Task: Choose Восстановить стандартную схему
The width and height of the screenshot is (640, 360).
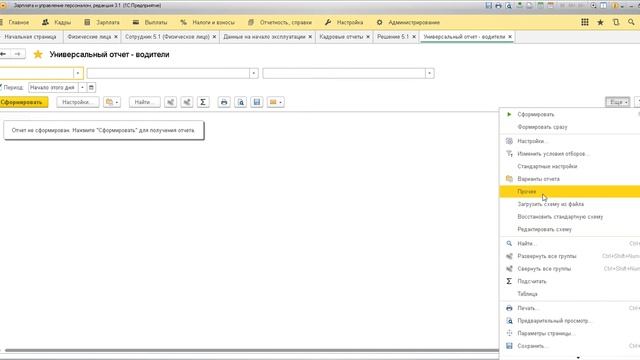Action: [x=570, y=217]
